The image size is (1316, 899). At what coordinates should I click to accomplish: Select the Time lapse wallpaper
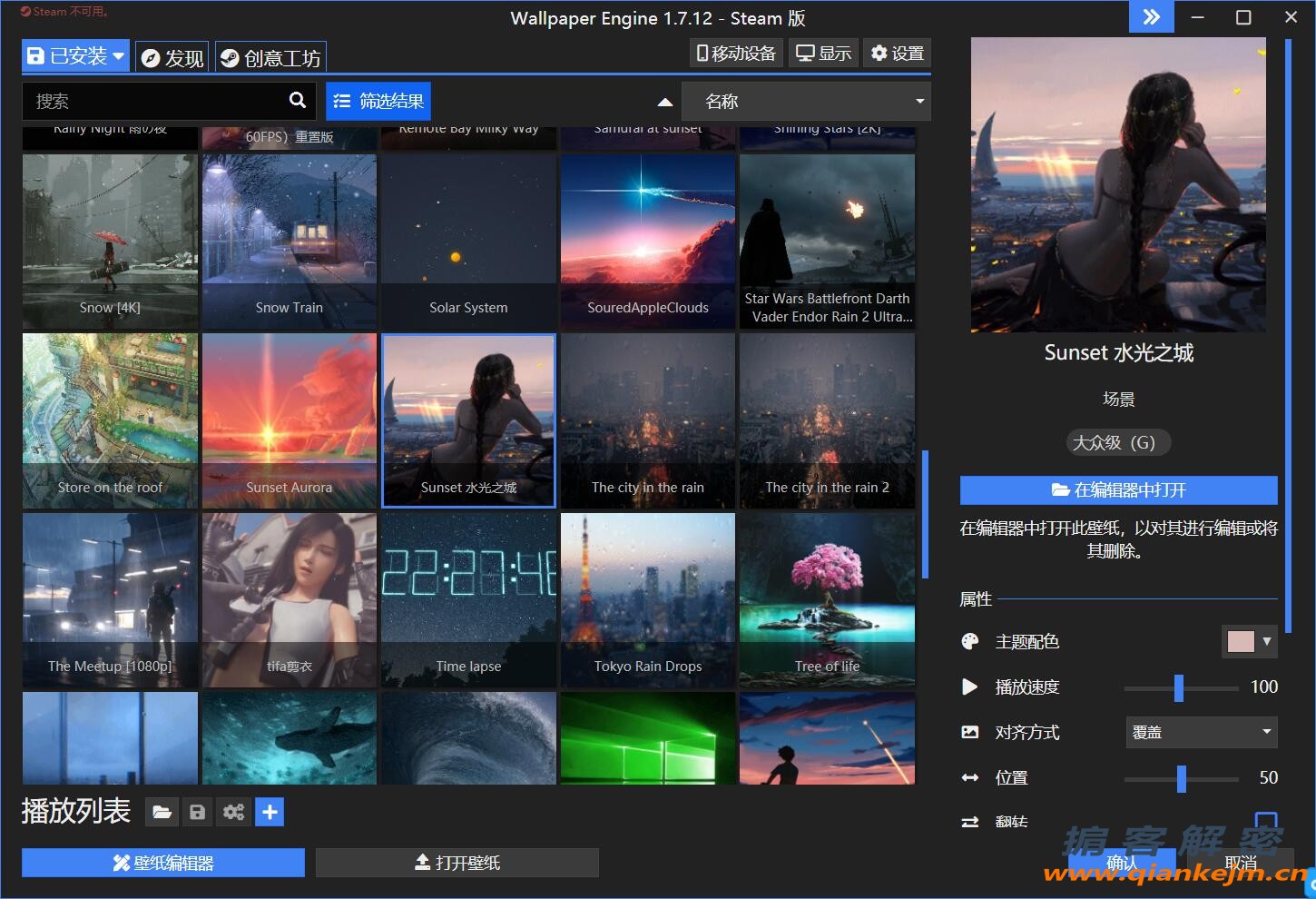(468, 600)
